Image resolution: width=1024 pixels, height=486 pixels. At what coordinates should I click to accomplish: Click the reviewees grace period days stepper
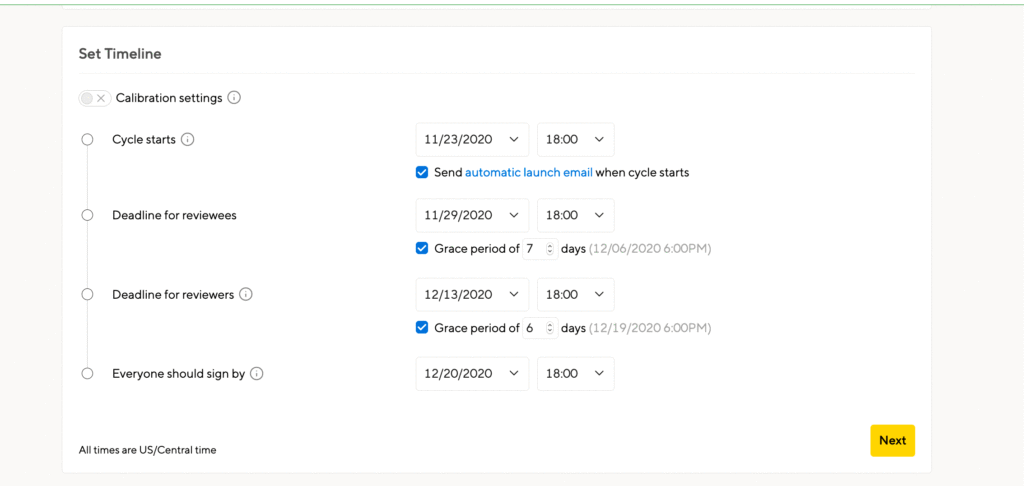pos(549,249)
